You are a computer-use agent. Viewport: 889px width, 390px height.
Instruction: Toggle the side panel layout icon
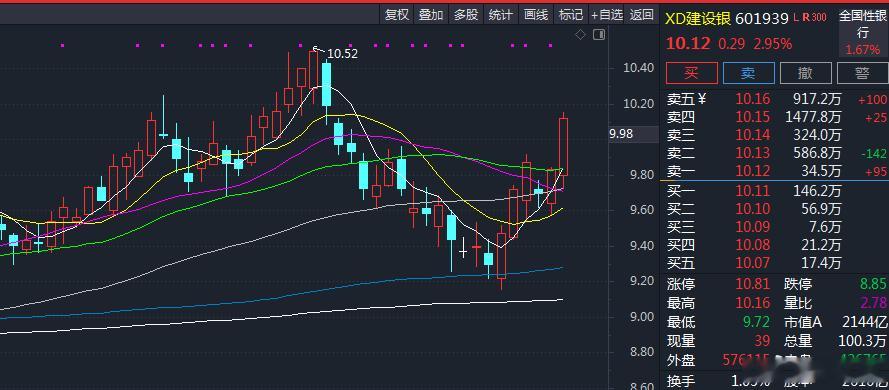pyautogui.click(x=599, y=35)
